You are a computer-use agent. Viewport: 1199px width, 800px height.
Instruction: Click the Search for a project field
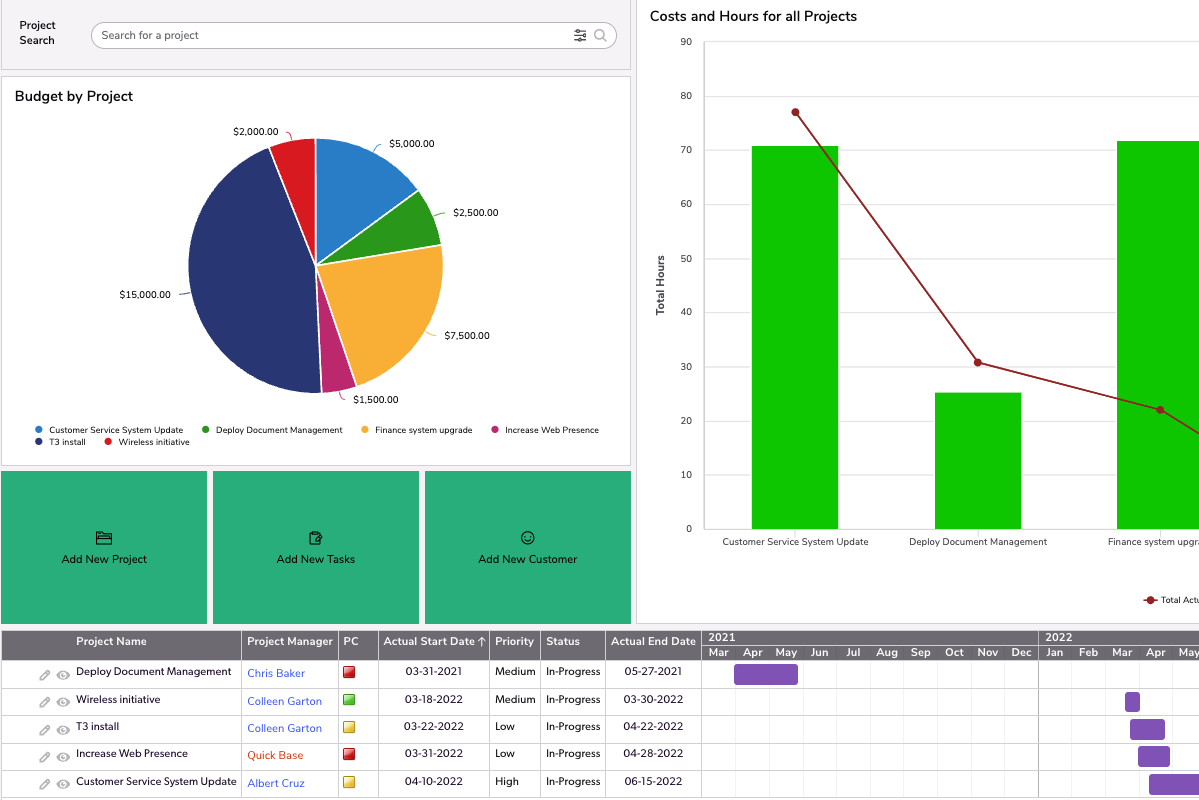tap(330, 36)
